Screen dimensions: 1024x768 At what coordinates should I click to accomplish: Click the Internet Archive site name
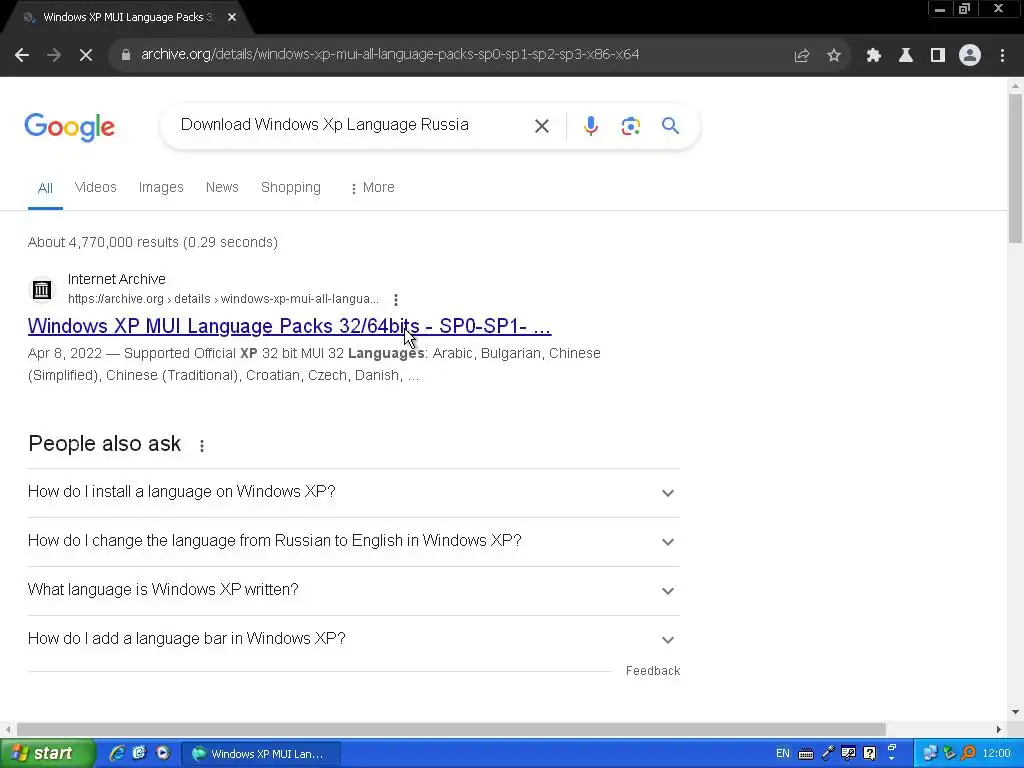point(116,279)
